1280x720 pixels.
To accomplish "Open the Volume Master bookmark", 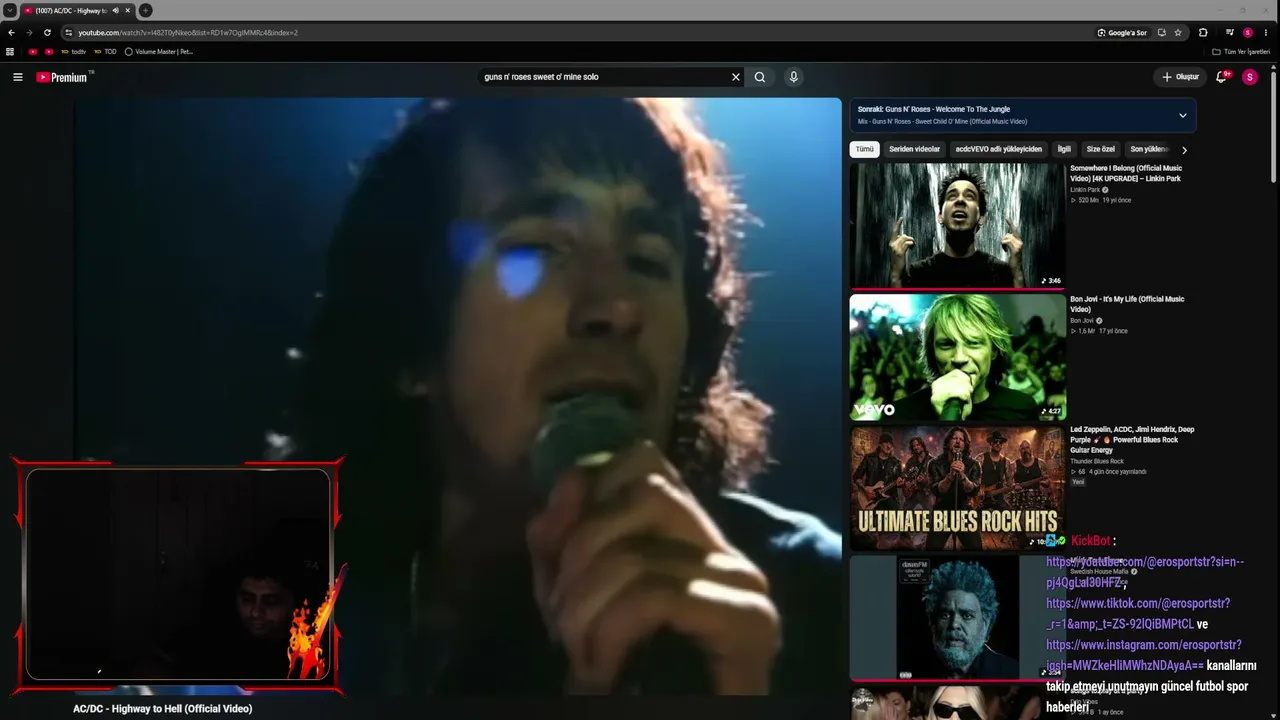I will click(158, 51).
